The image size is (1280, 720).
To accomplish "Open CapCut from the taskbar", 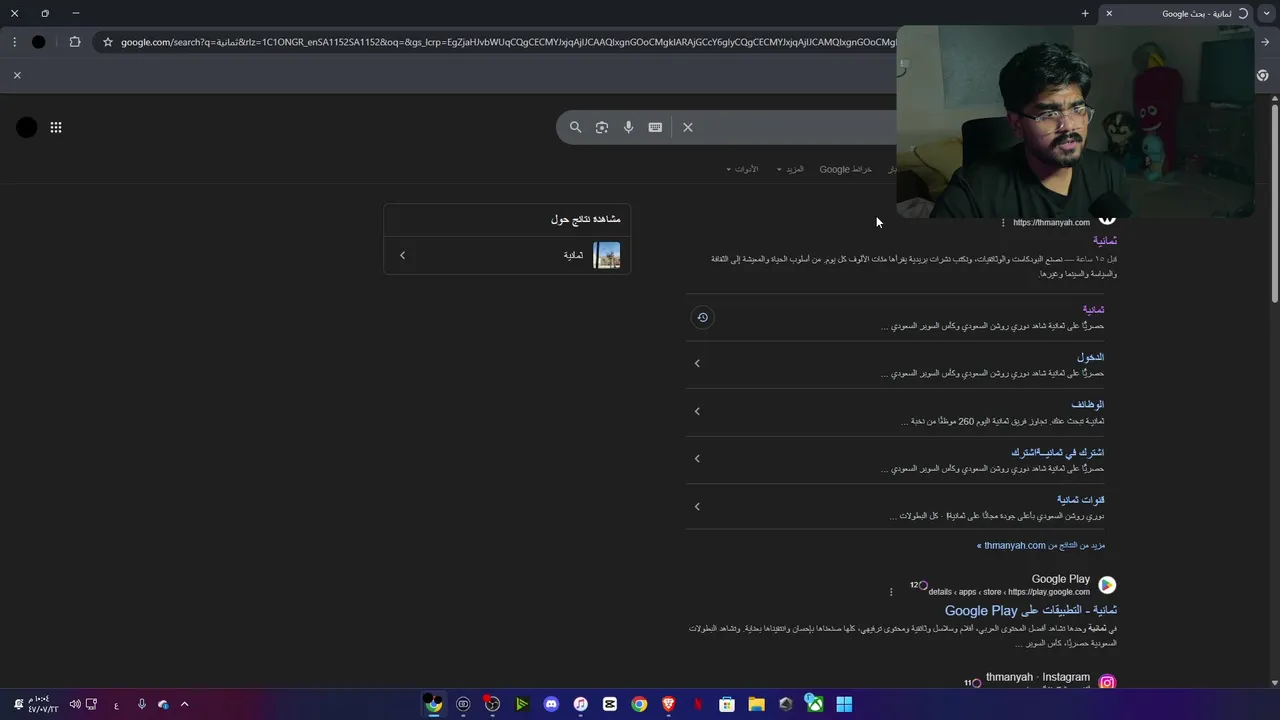I will pos(610,704).
